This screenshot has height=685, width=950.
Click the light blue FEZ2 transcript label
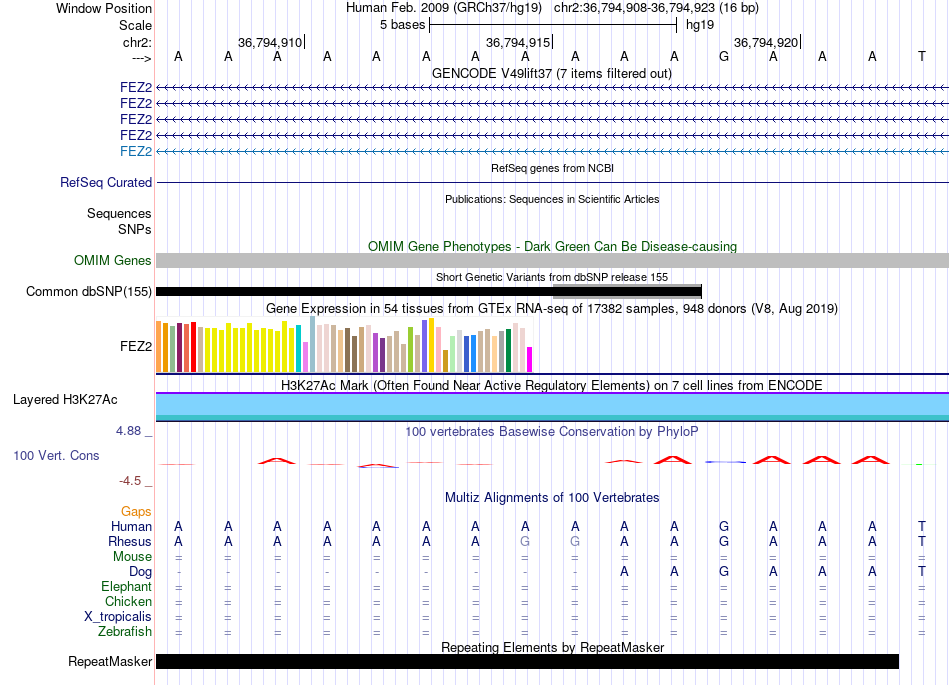136,151
